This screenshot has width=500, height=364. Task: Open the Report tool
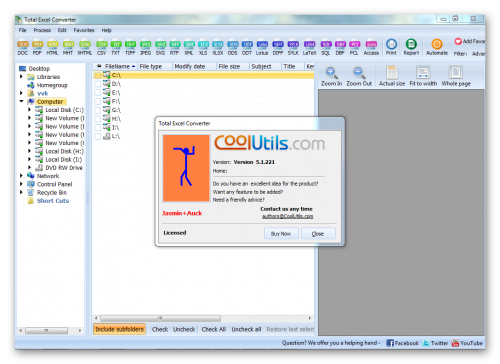pyautogui.click(x=411, y=47)
